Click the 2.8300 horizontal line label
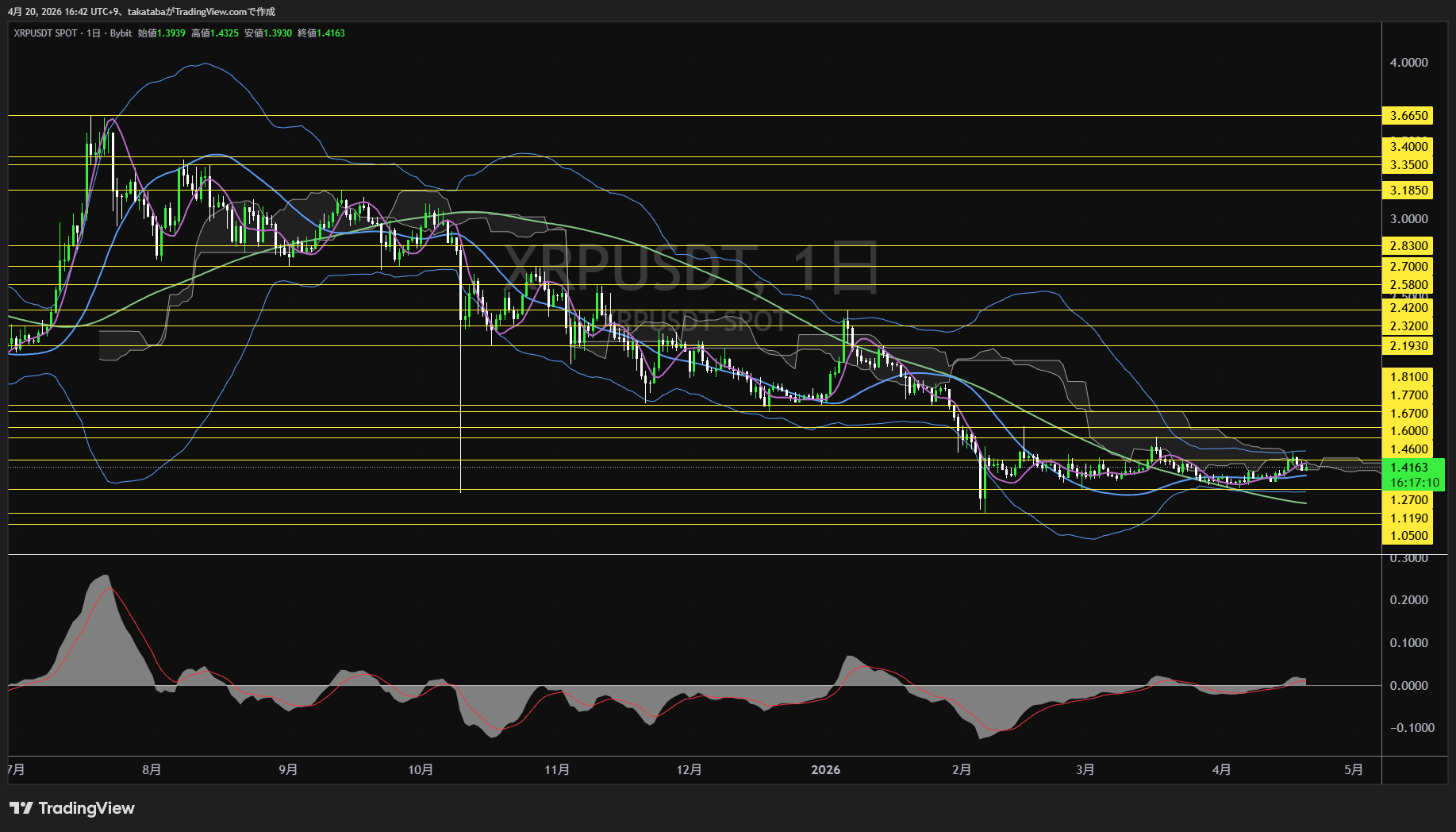Viewport: 1456px width, 832px height. click(x=1408, y=246)
